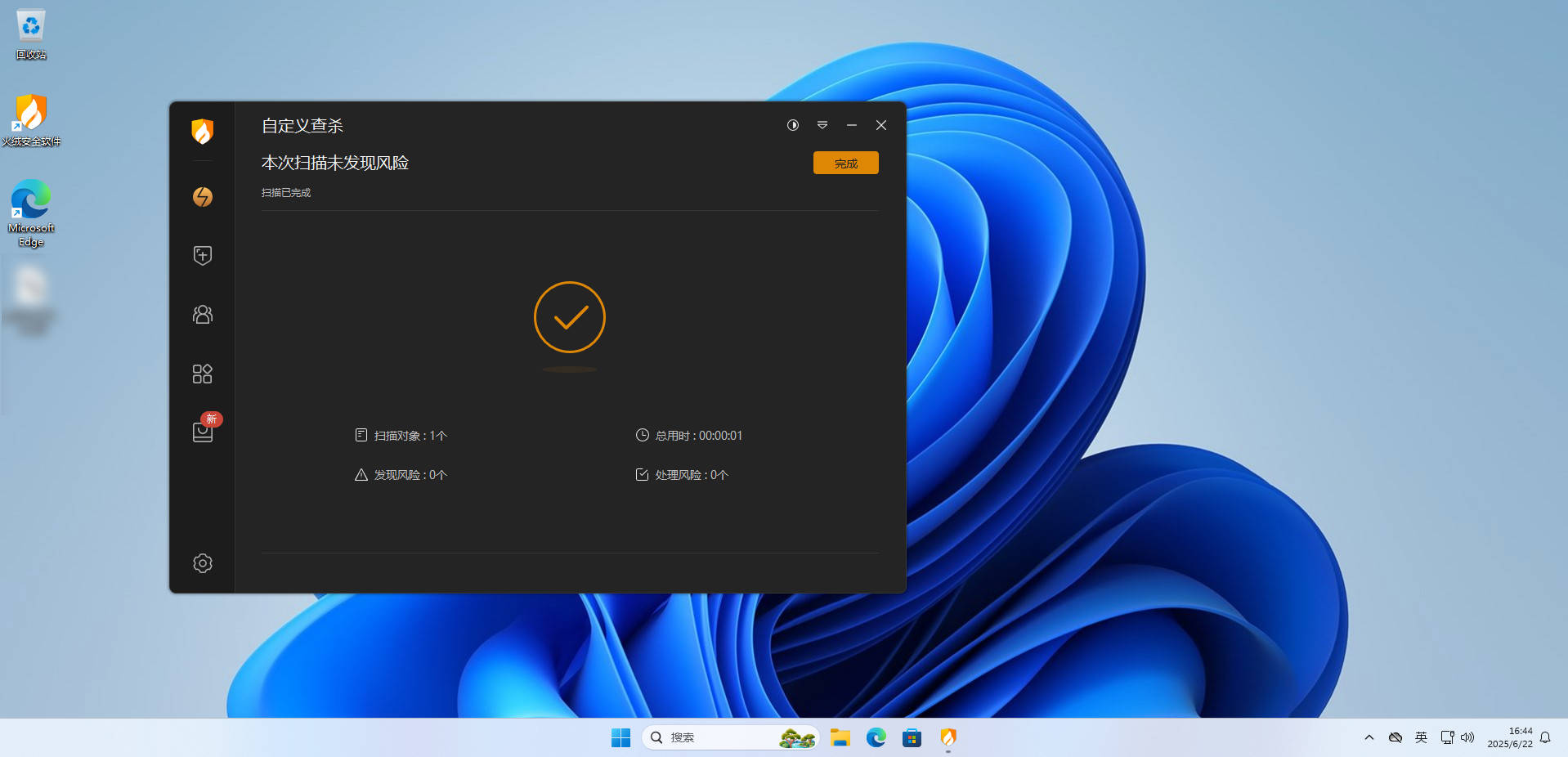Minimize the Huorong window
This screenshot has height=757, width=1568.
tap(852, 125)
